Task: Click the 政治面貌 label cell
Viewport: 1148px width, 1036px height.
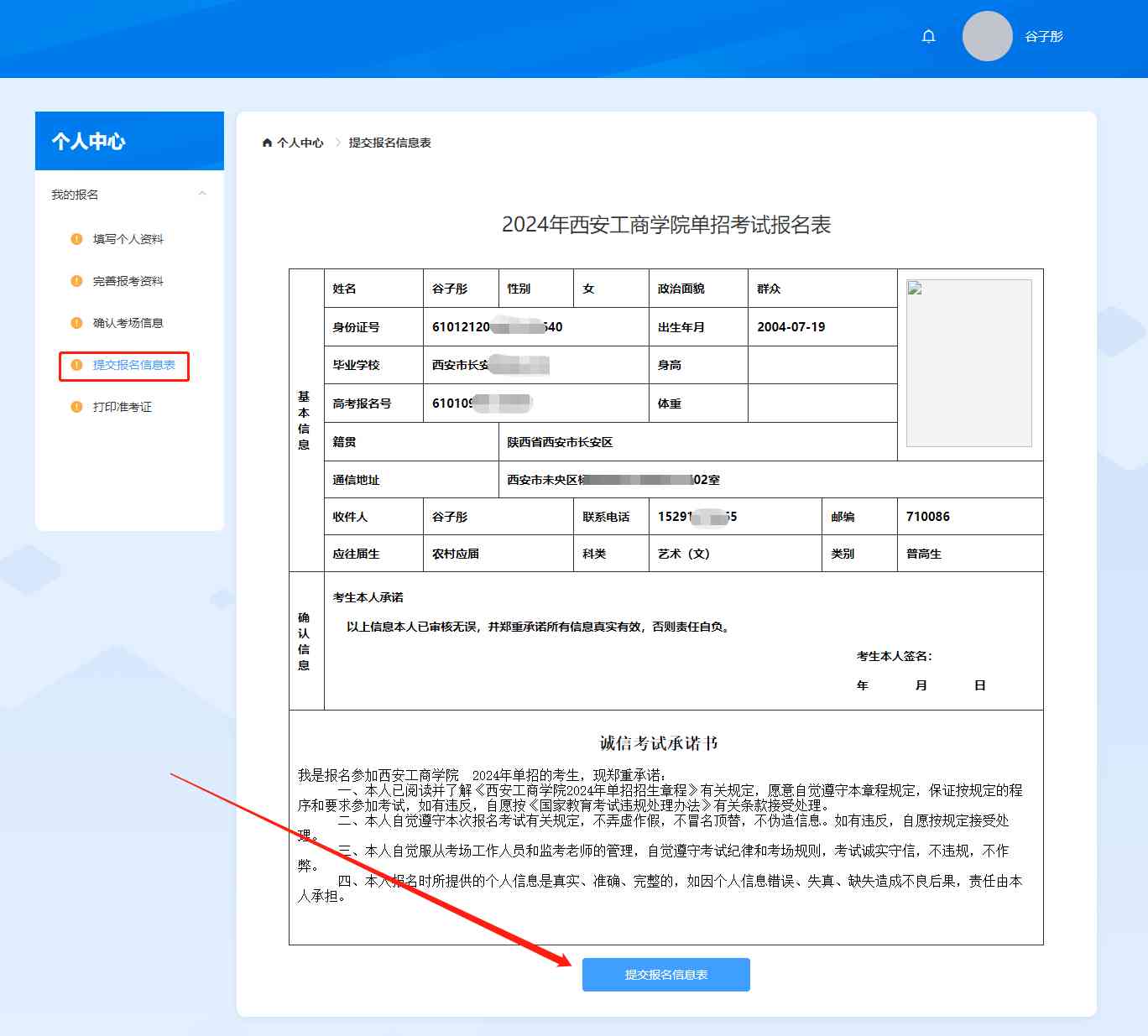Action: 698,289
